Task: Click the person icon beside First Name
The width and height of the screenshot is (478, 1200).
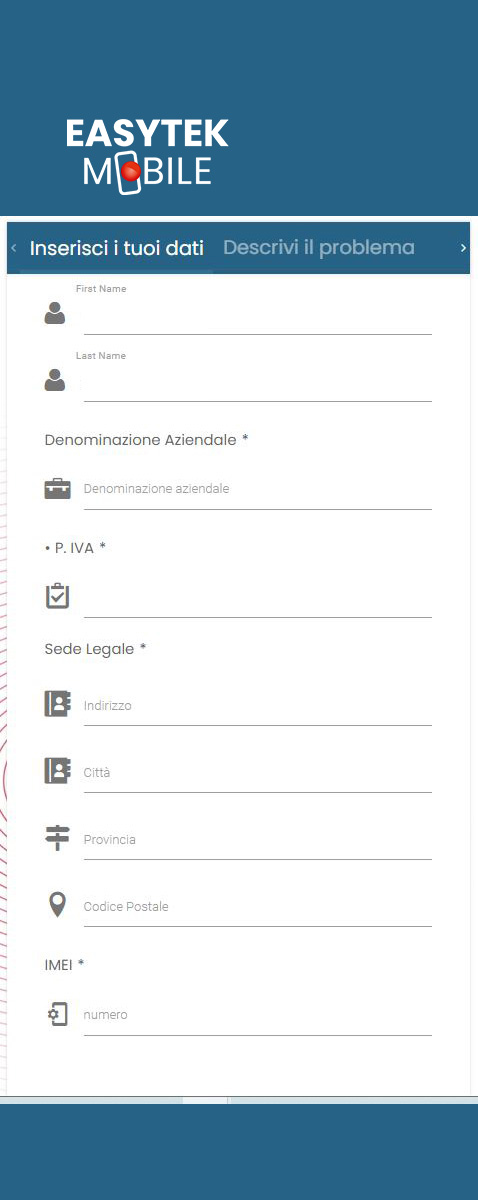Action: point(55,313)
